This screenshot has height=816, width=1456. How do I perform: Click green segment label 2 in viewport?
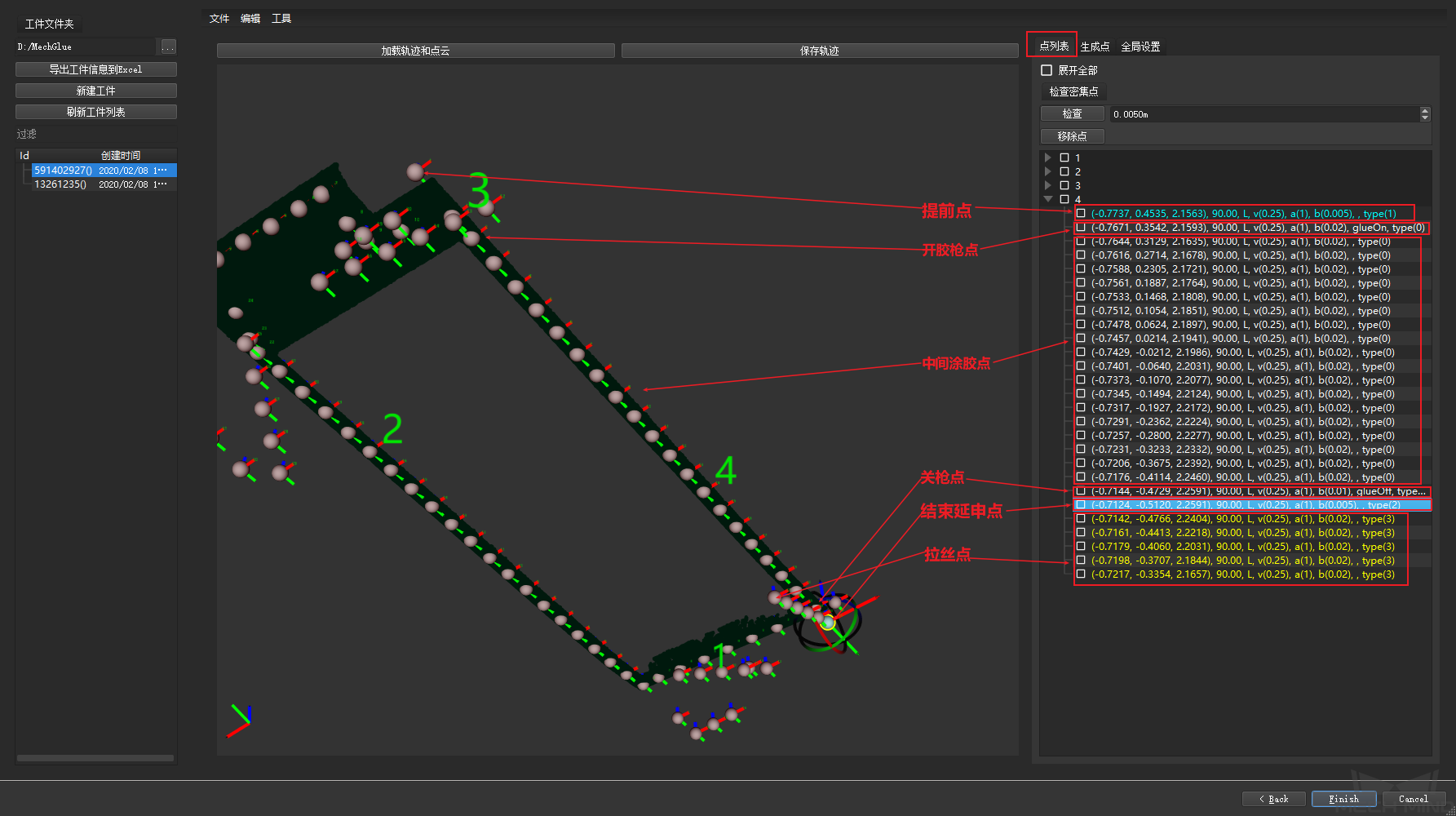pos(392,428)
